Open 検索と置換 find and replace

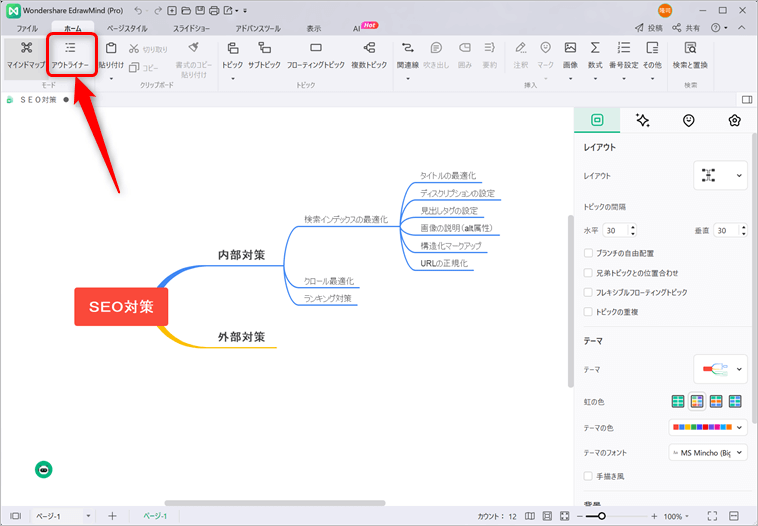tap(690, 54)
